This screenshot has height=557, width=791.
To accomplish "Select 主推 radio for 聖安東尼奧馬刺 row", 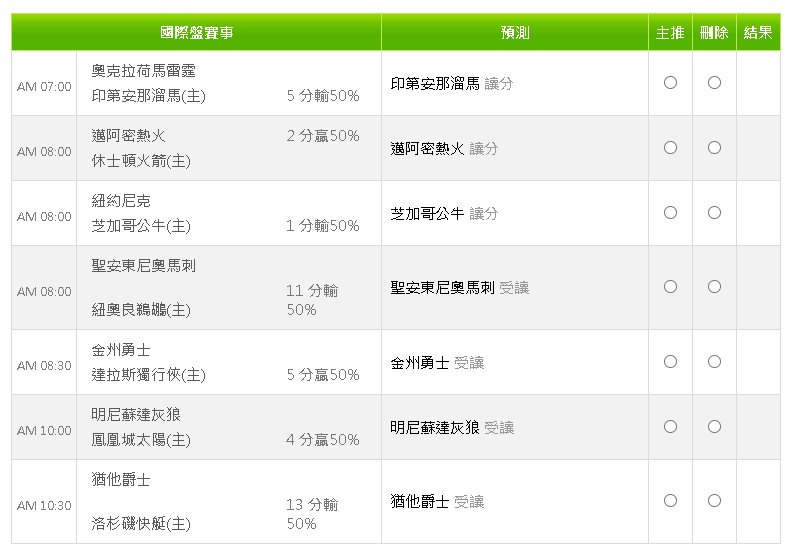I will tap(670, 287).
